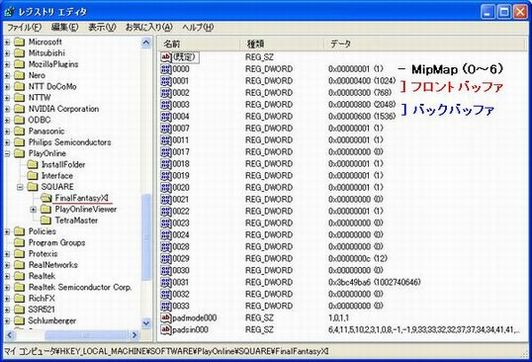
Task: Select the RichFX folder icon
Action: 19,298
